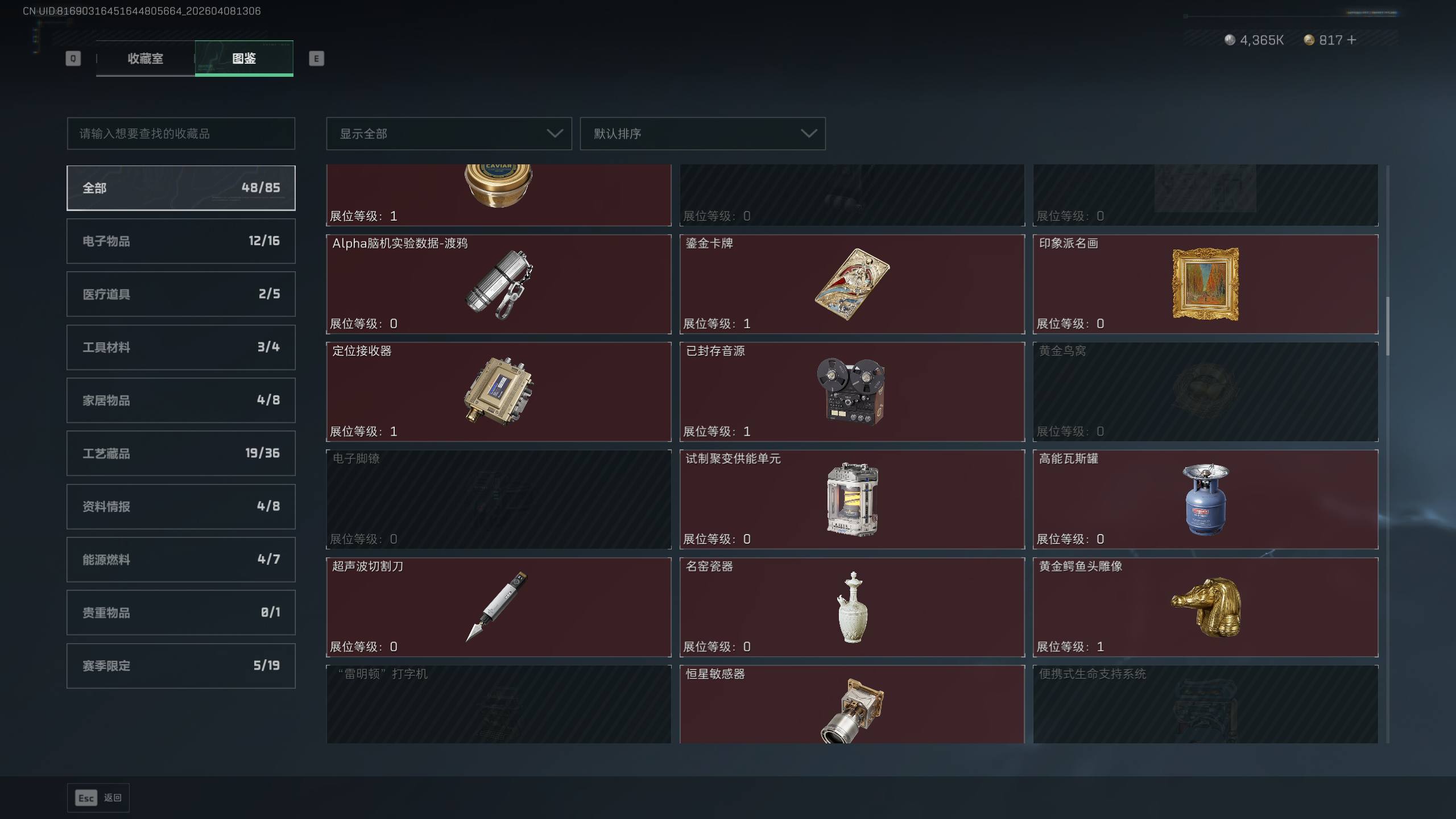This screenshot has height=819, width=1456.
Task: Switch to the 收藏室 tab
Action: [x=145, y=58]
